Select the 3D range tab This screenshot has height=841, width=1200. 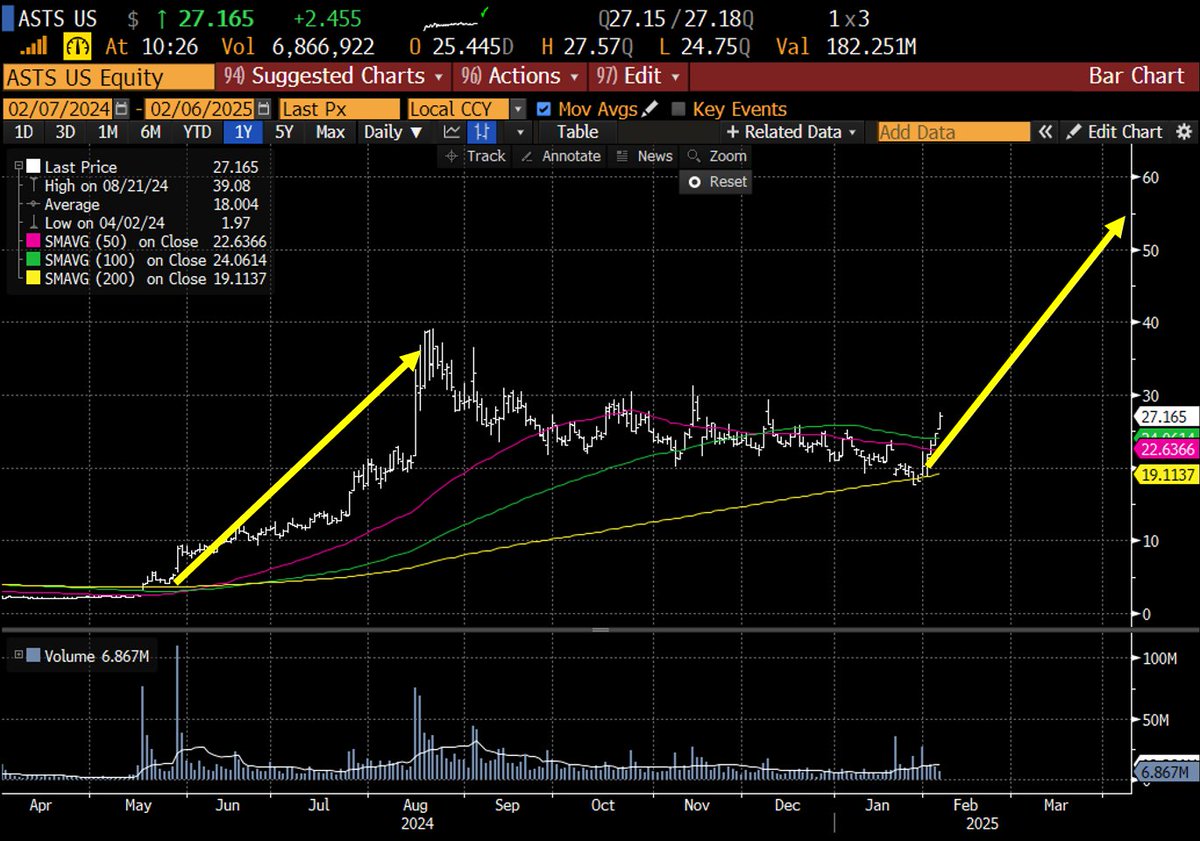click(64, 132)
